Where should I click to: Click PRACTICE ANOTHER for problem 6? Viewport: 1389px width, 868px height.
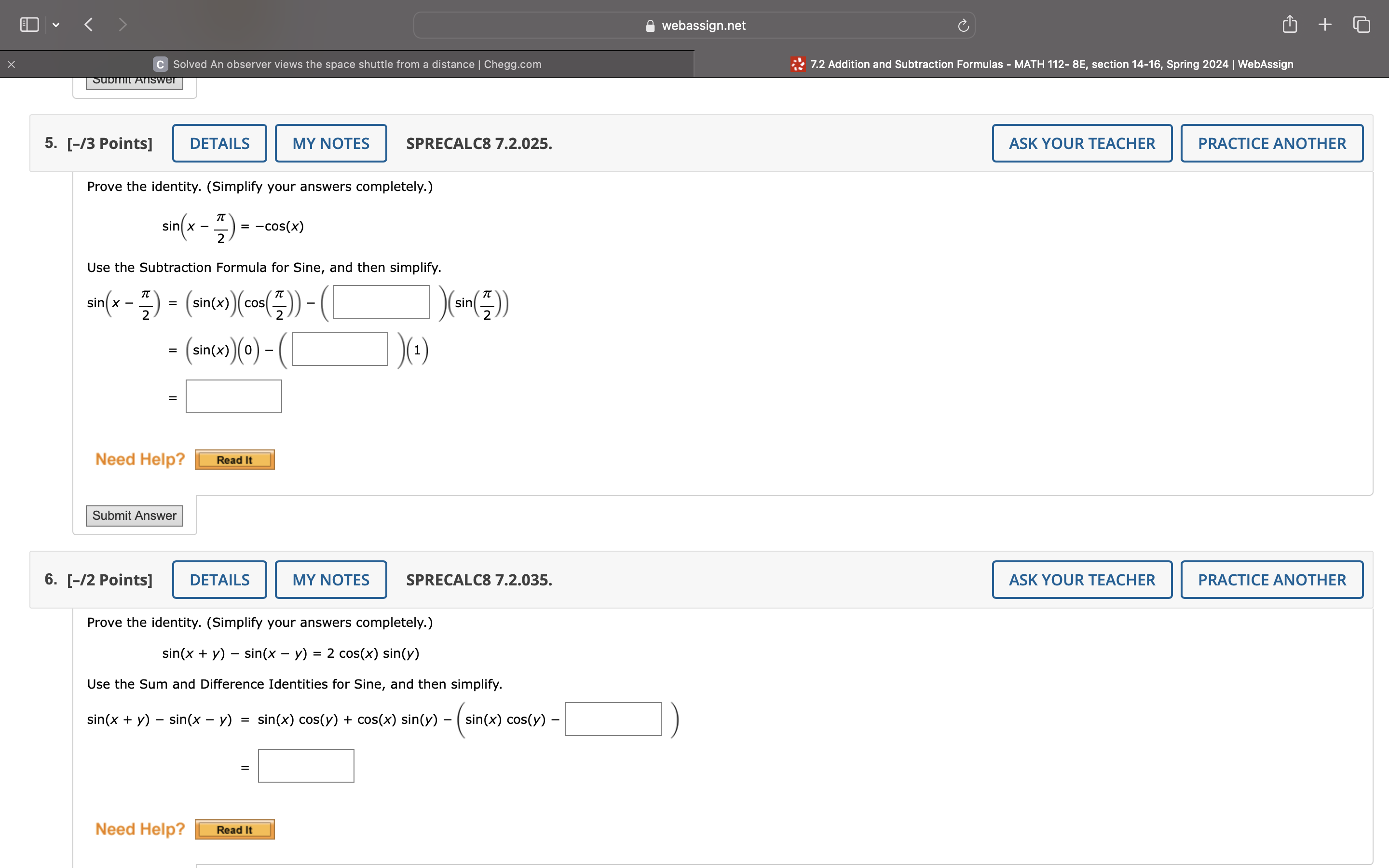point(1271,579)
